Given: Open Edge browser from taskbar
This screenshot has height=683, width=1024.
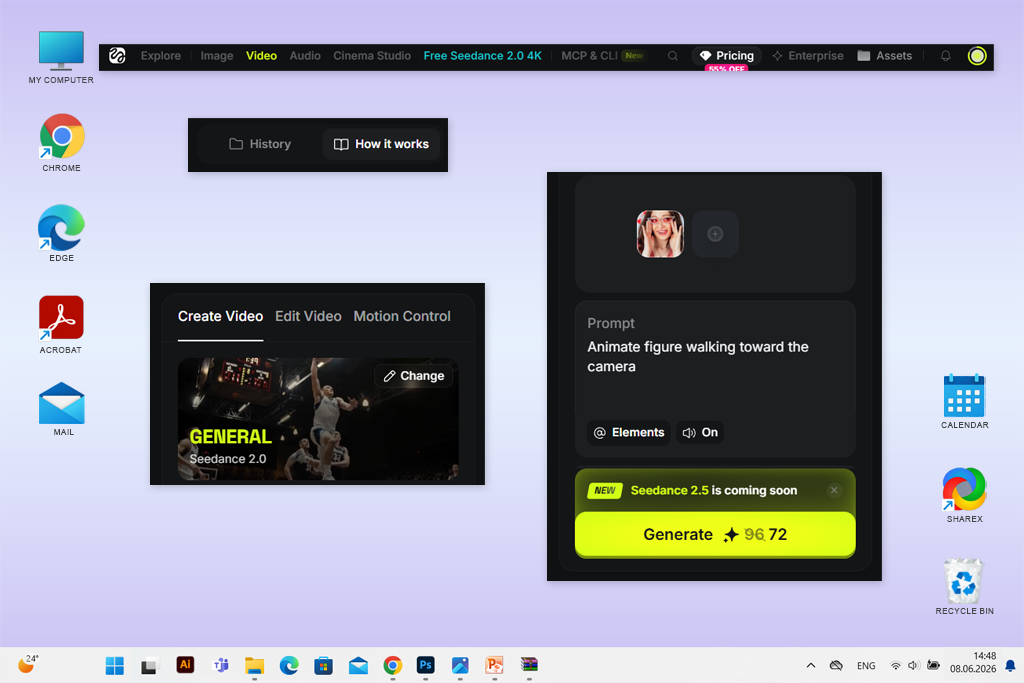Looking at the screenshot, I should 289,665.
